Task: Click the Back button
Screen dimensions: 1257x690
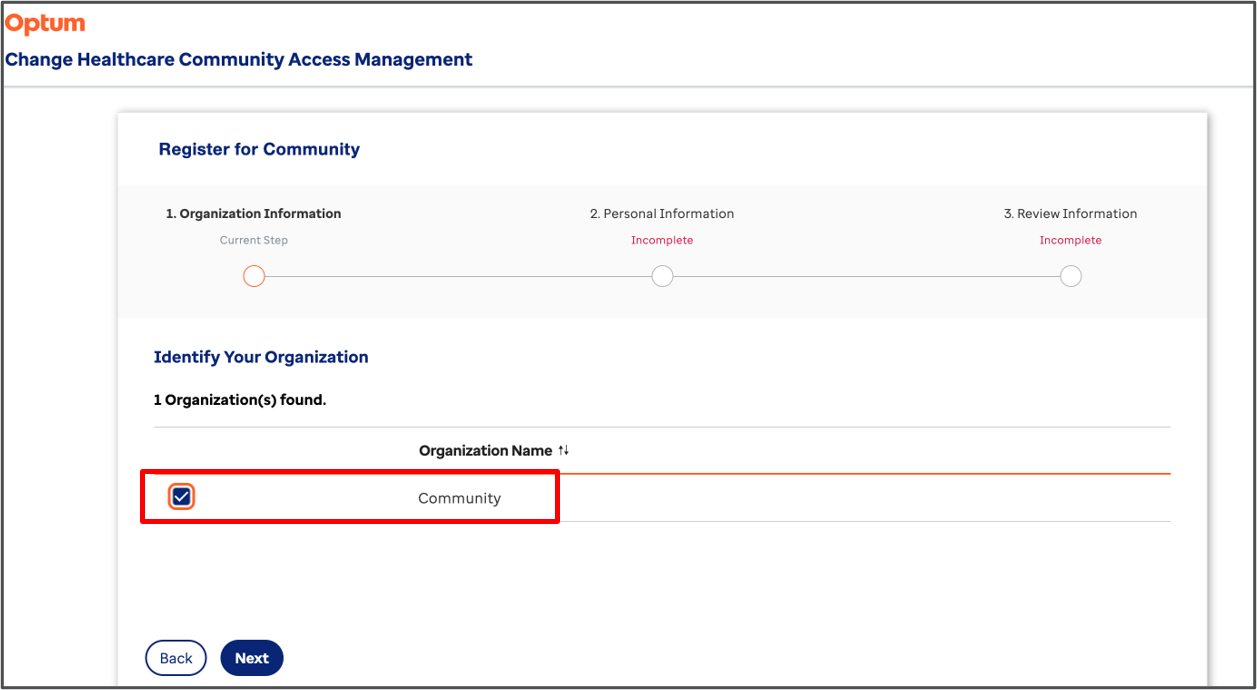Action: (175, 657)
